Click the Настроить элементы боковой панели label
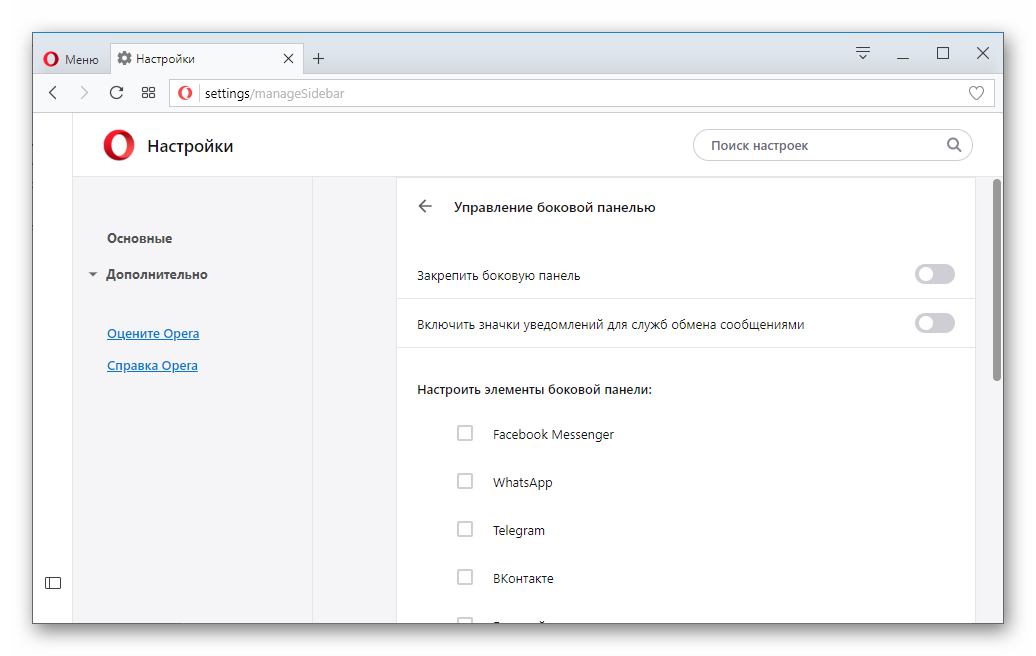 click(535, 390)
